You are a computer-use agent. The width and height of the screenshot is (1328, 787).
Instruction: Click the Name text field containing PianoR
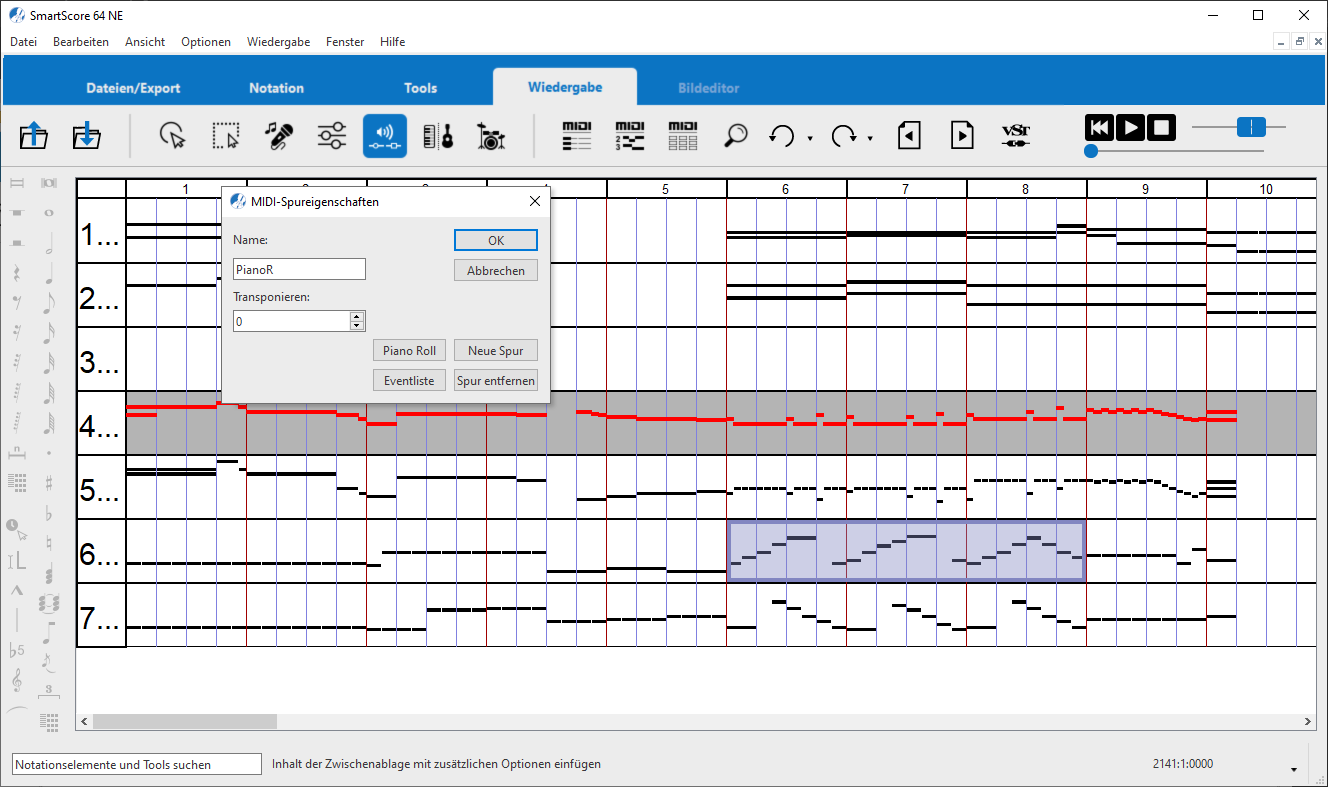click(x=299, y=269)
